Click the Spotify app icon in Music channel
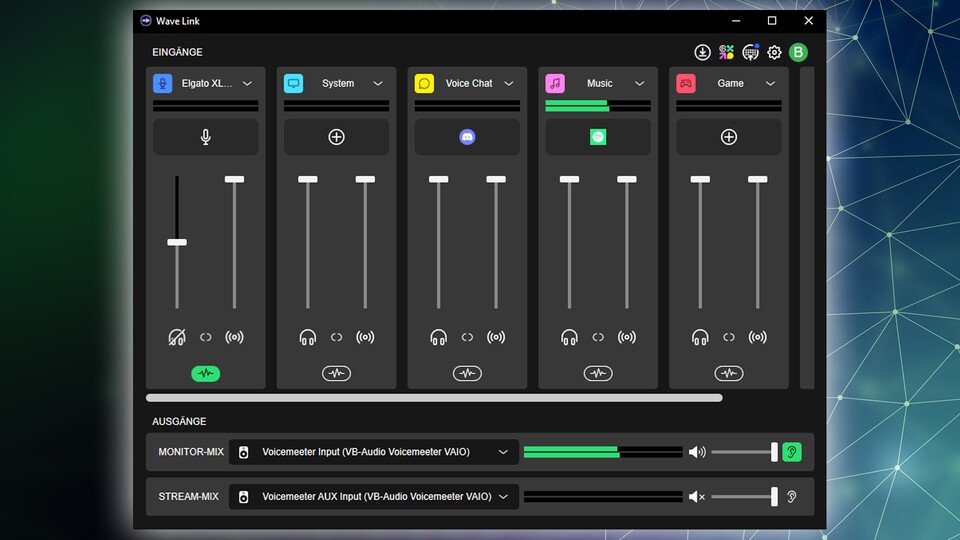Viewport: 960px width, 540px height. pos(598,137)
